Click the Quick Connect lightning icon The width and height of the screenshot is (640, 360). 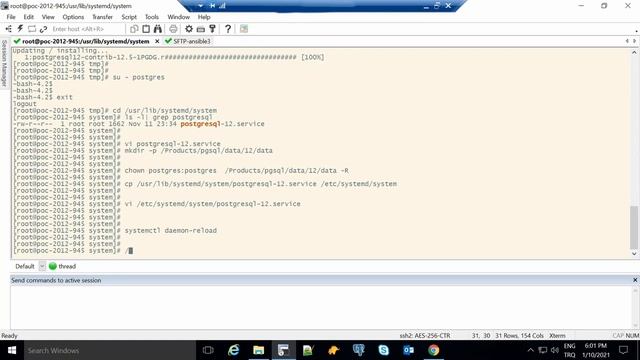(20, 29)
